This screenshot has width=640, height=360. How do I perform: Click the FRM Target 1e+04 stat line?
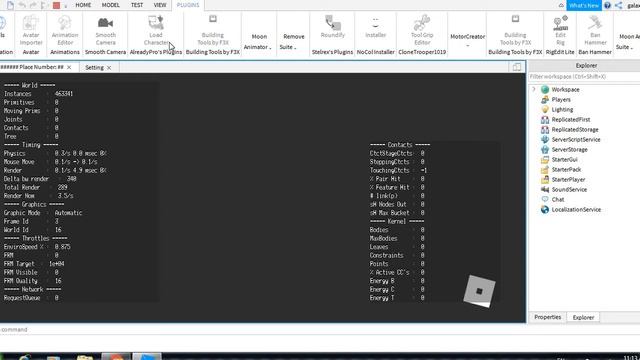click(34, 264)
